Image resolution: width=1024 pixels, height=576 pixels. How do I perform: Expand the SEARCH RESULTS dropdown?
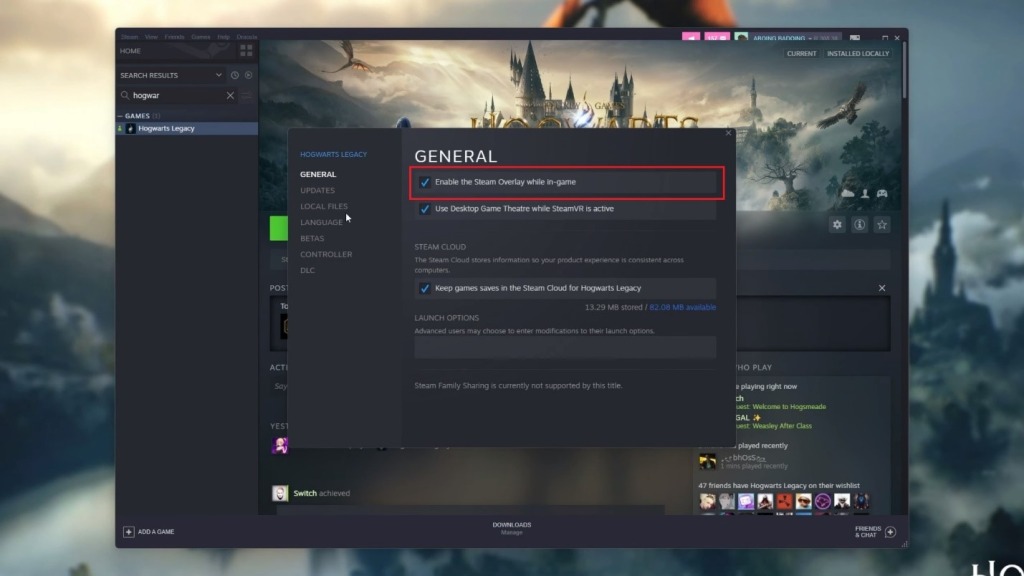click(219, 75)
